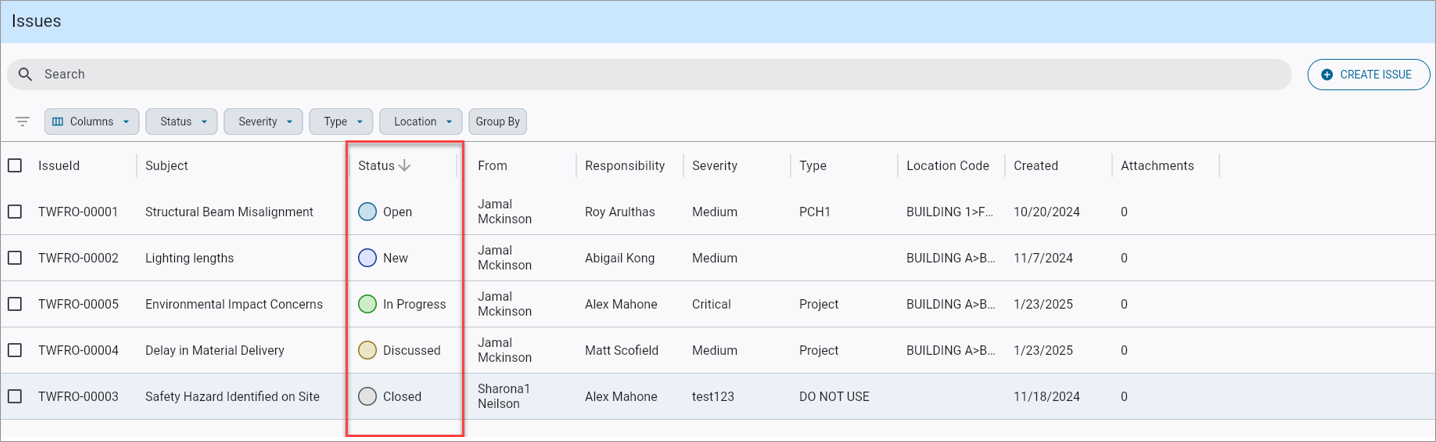Click the test123 severity cell
The image size is (1436, 442).
click(713, 396)
